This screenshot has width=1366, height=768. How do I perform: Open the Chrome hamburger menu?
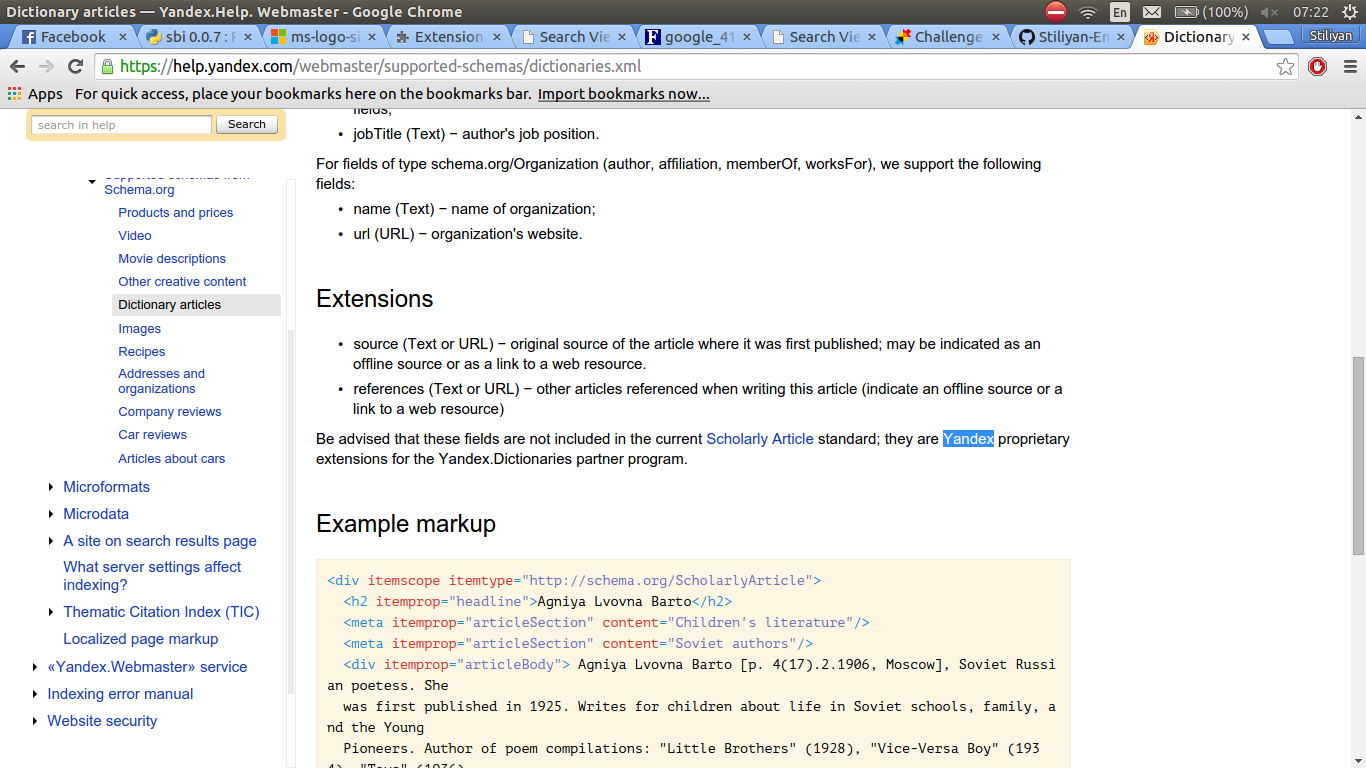tap(1349, 67)
